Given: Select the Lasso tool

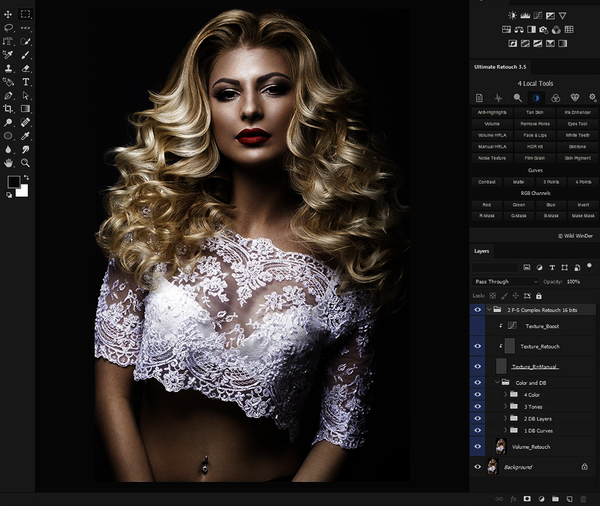Looking at the screenshot, I should (8, 28).
